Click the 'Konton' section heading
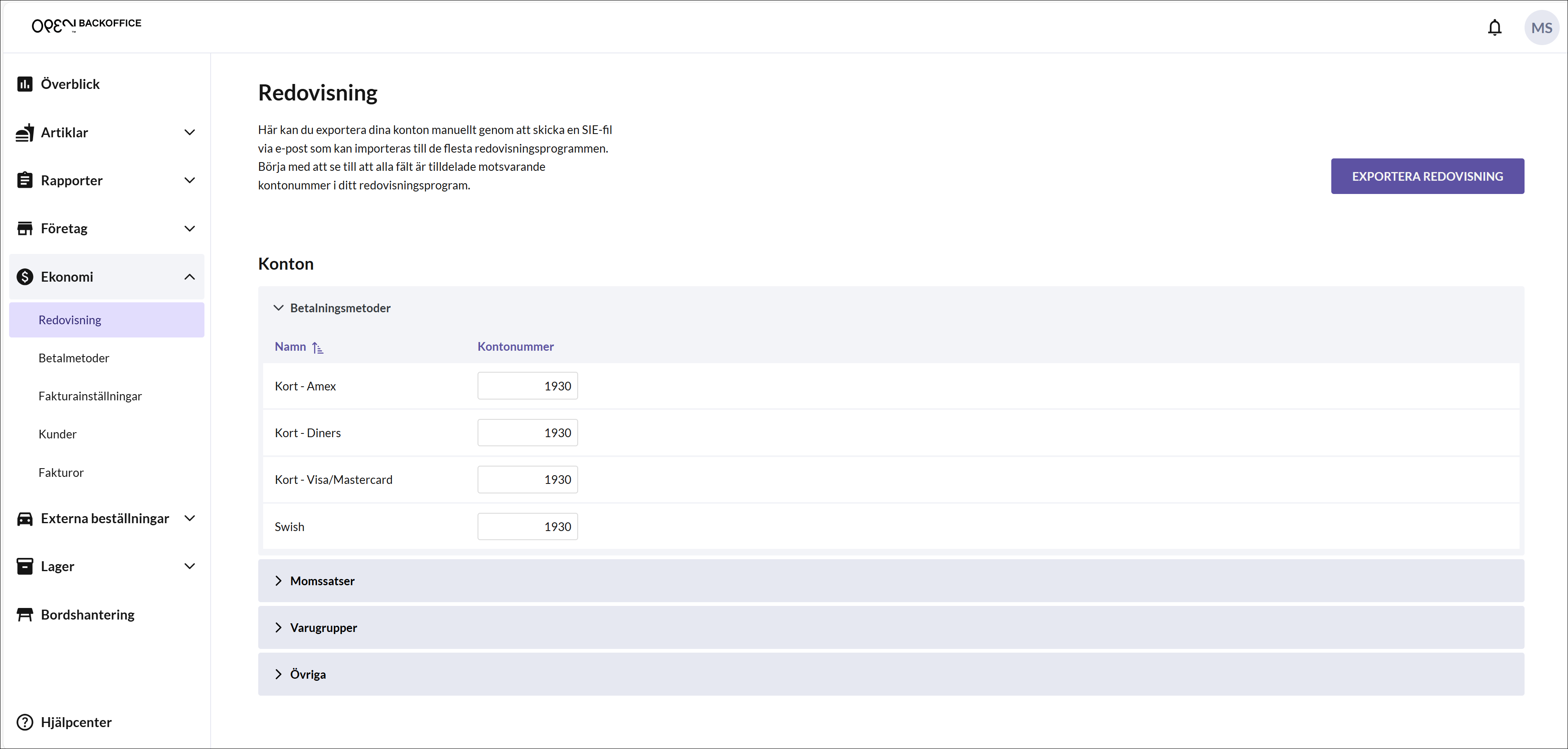 pyautogui.click(x=286, y=263)
